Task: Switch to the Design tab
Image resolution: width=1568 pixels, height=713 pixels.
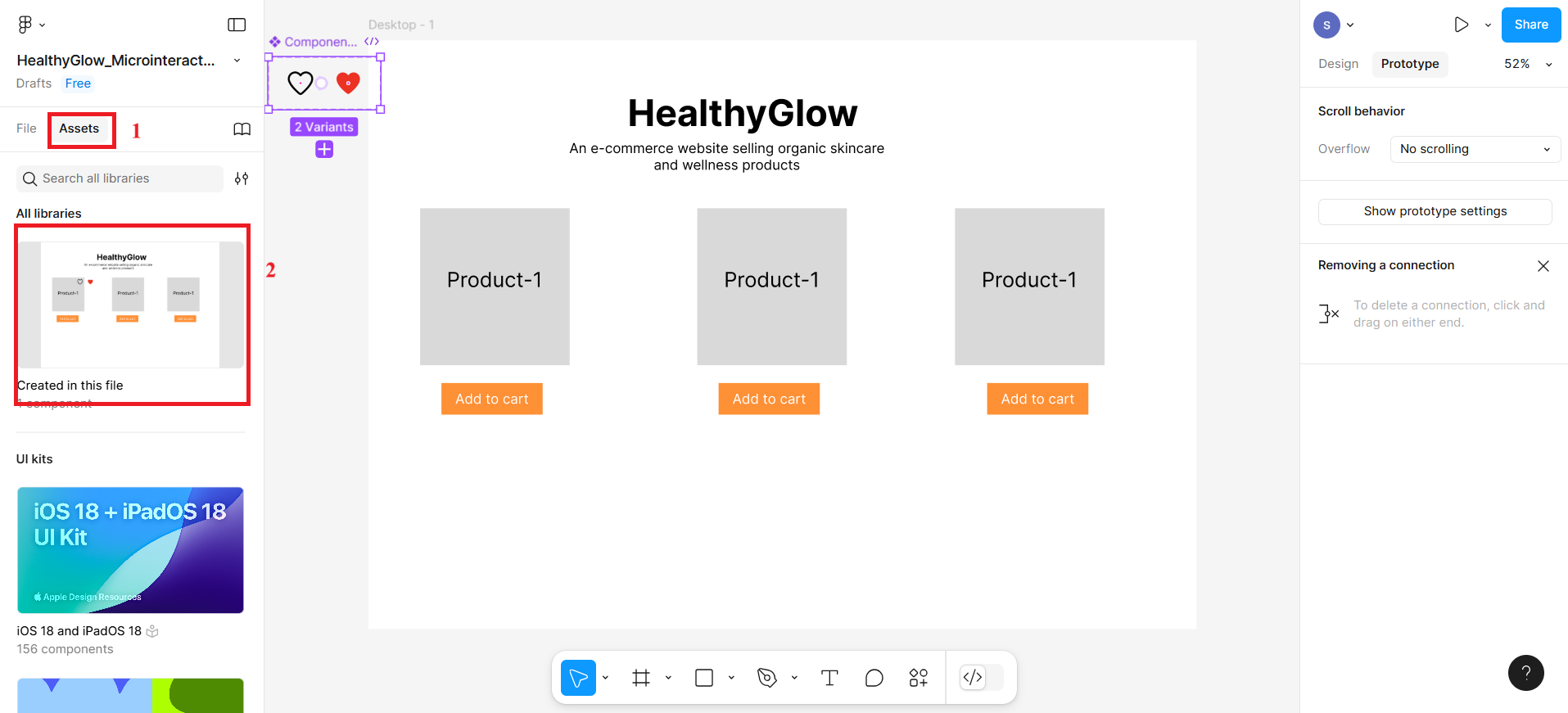Action: [x=1338, y=64]
